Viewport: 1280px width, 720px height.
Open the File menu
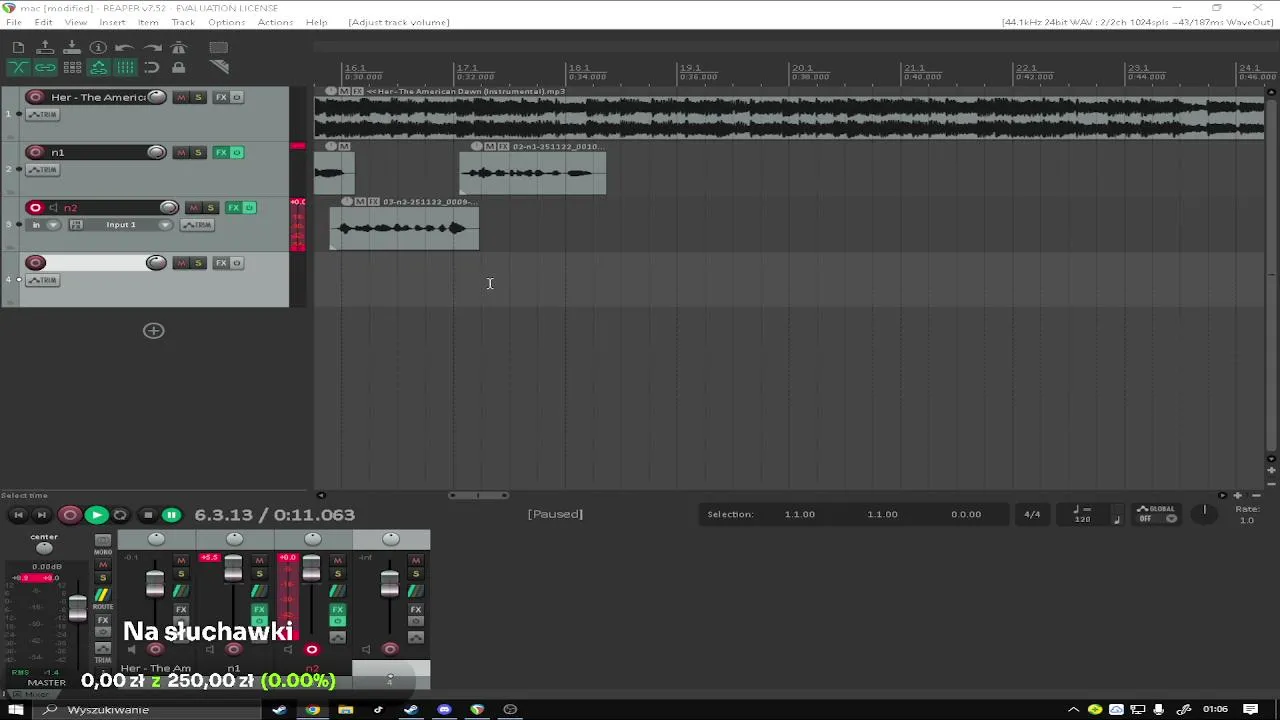click(14, 22)
